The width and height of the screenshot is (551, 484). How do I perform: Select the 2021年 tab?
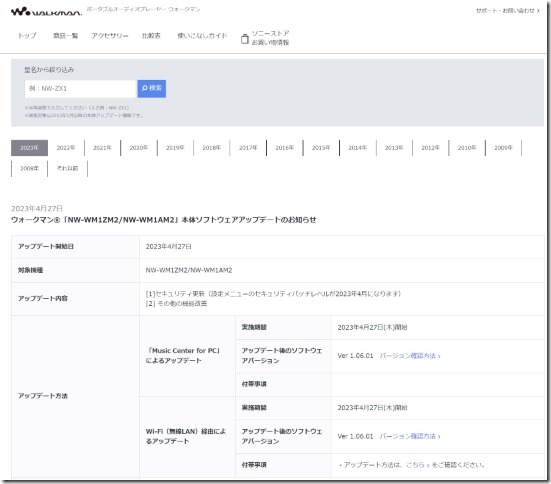pyautogui.click(x=102, y=148)
